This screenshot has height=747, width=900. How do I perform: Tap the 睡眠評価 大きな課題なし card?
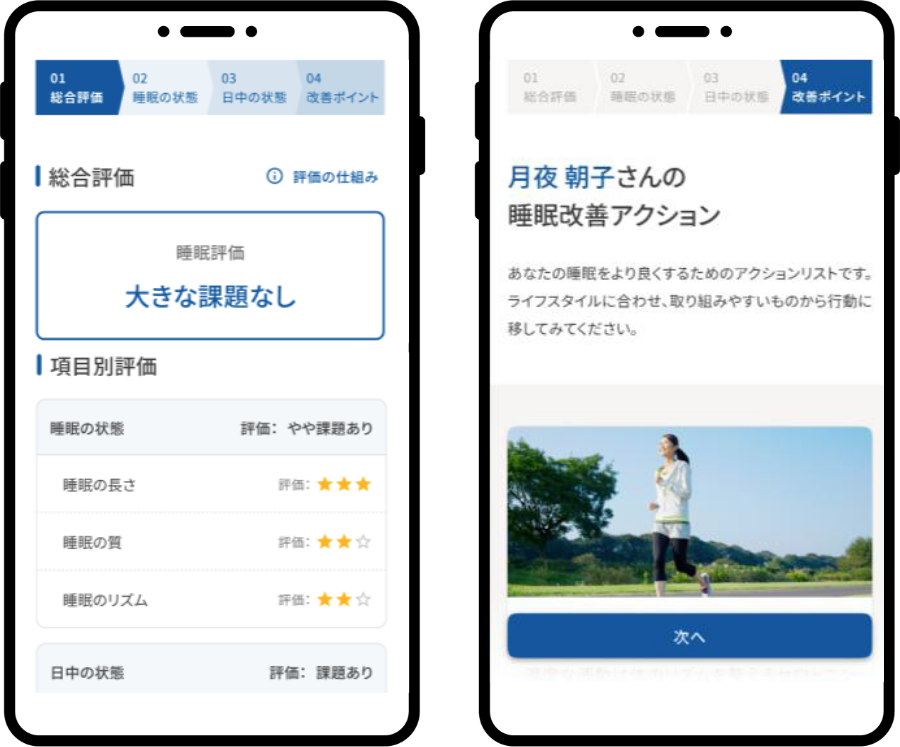210,276
